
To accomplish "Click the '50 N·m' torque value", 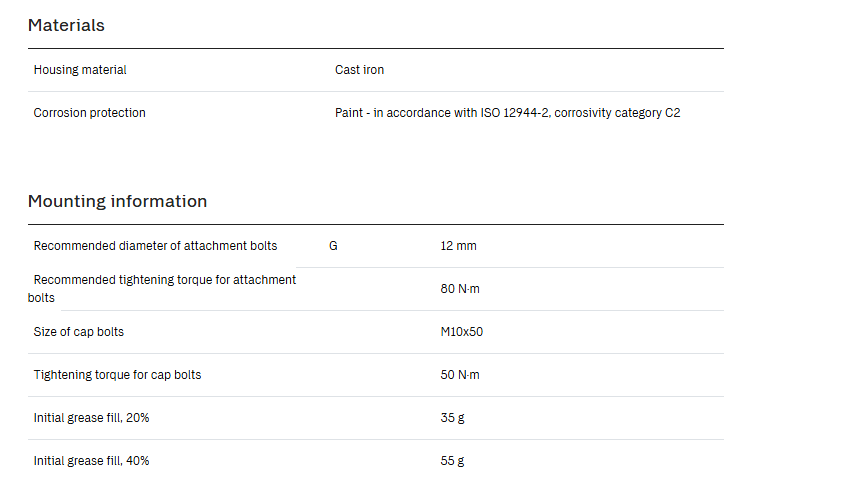I will coord(460,375).
